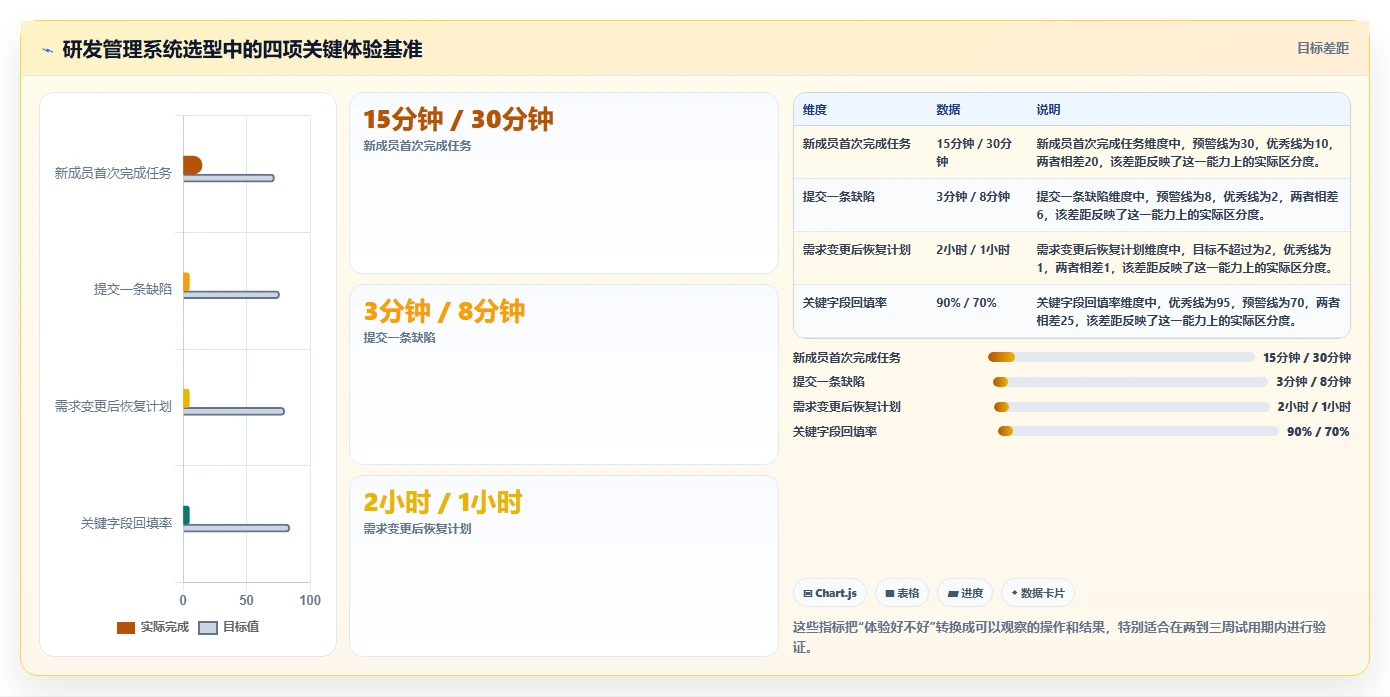Viewport: 1390px width, 697px height.
Task: Click the gray target bar for 关键字段回填率
Action: 236,528
